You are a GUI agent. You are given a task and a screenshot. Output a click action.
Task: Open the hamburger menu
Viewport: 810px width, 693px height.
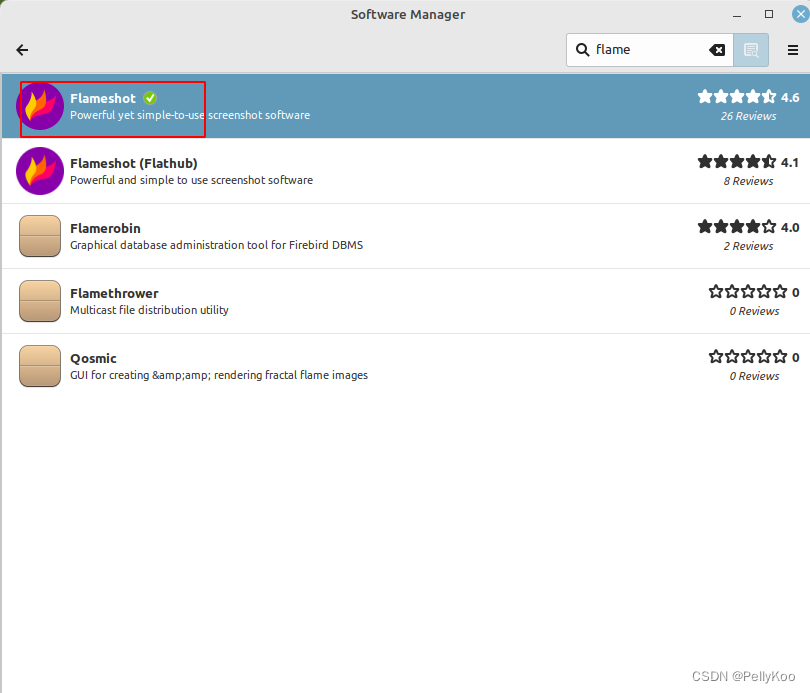[793, 50]
